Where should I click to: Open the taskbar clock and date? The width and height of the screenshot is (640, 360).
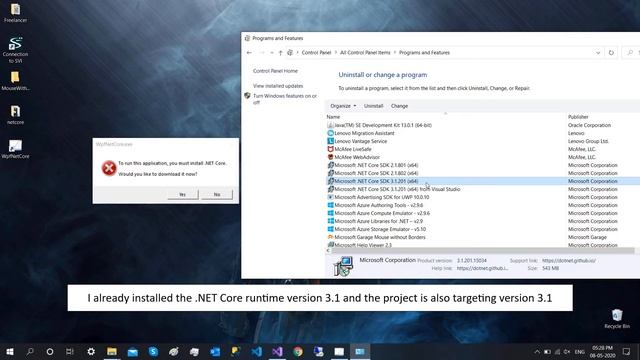602,352
